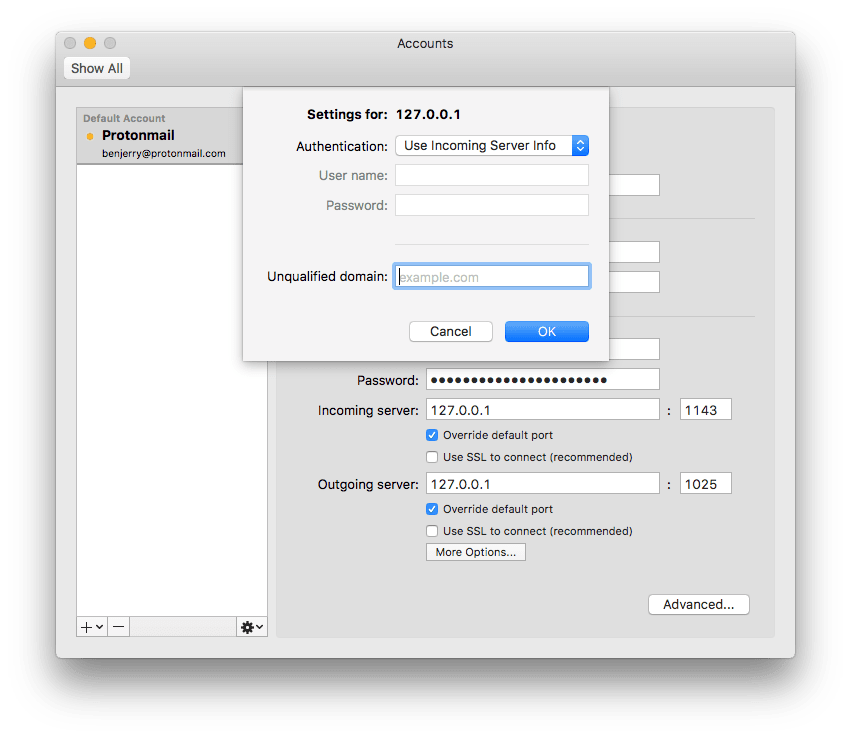Open the gear menu disclosure arrow
The width and height of the screenshot is (851, 738).
pos(258,627)
